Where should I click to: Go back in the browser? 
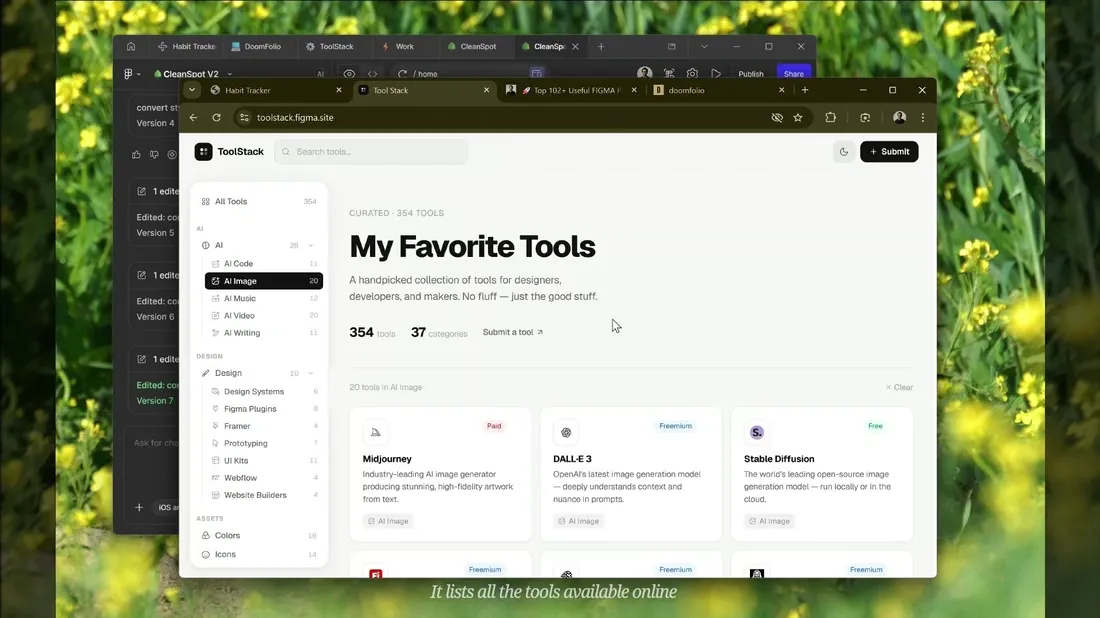[194, 118]
